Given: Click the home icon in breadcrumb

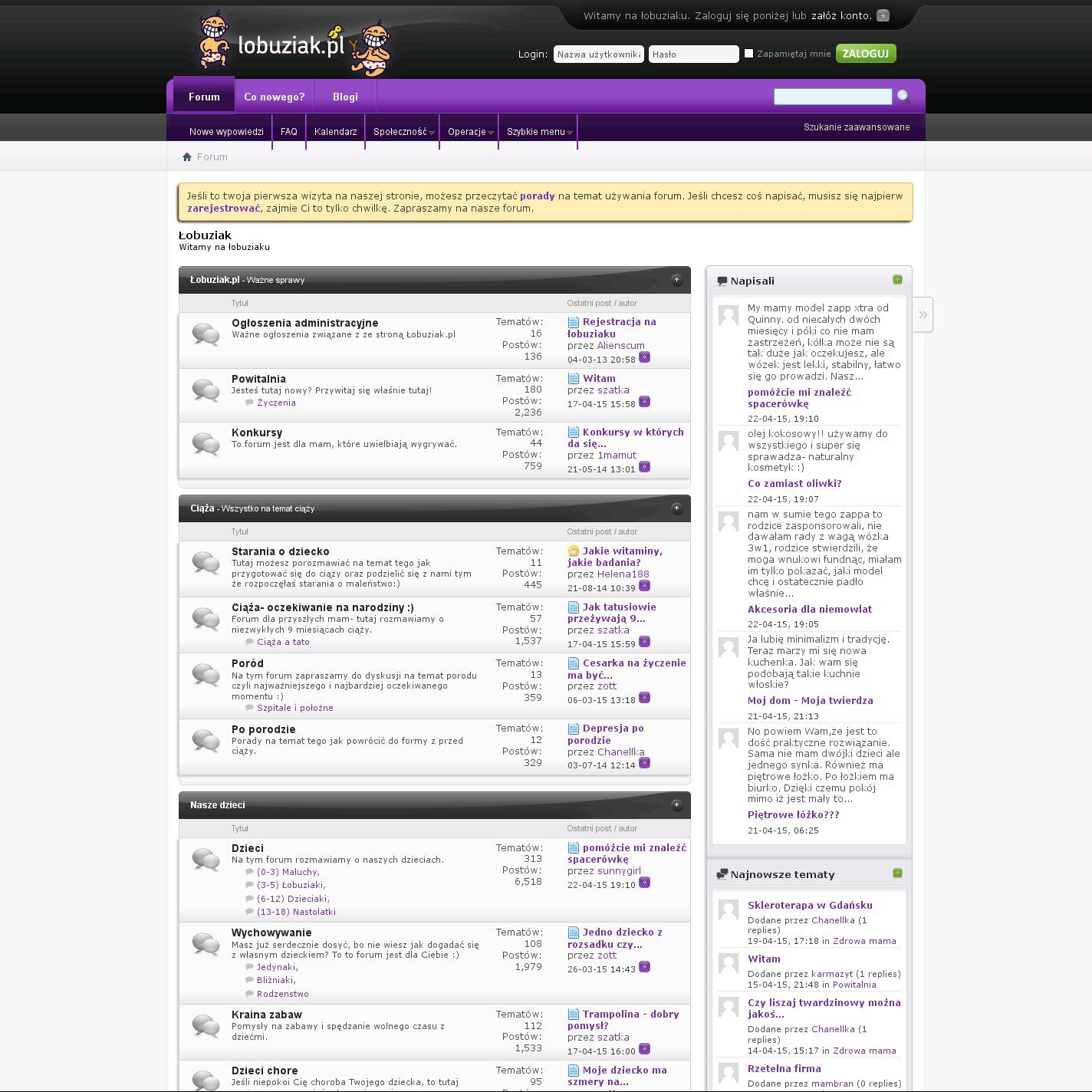Looking at the screenshot, I should coord(187,157).
